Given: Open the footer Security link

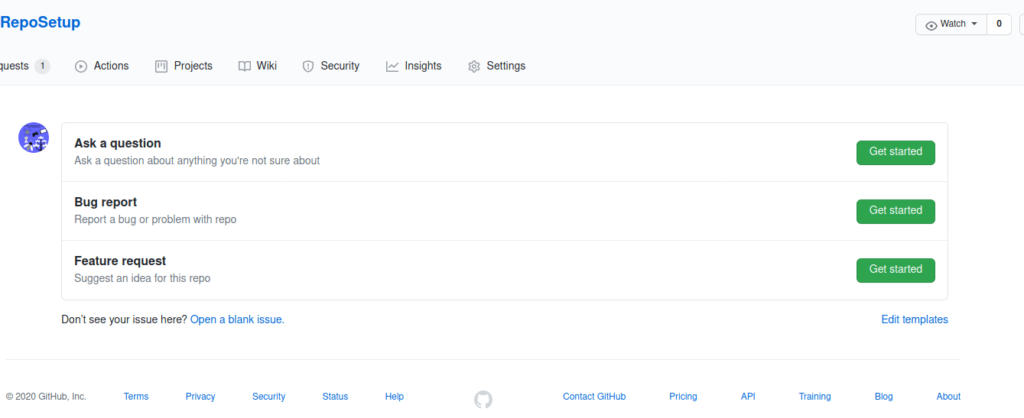Looking at the screenshot, I should click(x=269, y=396).
